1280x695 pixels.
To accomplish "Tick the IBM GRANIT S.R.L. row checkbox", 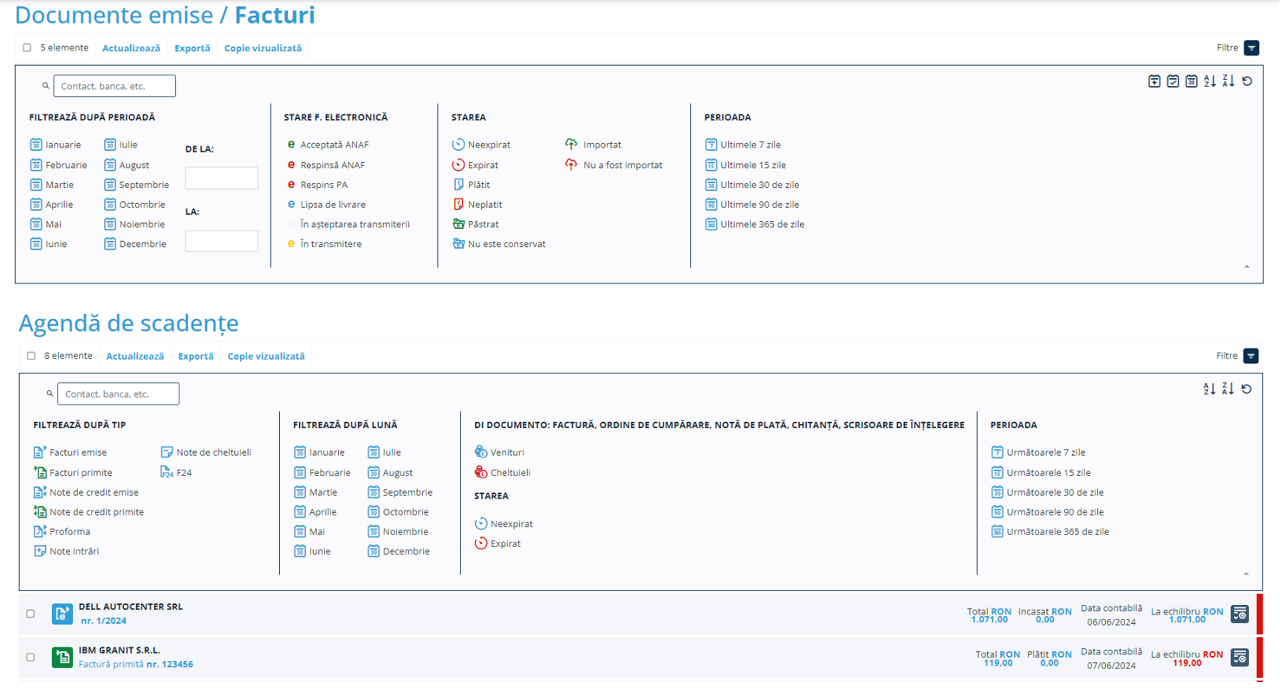I will [30, 657].
